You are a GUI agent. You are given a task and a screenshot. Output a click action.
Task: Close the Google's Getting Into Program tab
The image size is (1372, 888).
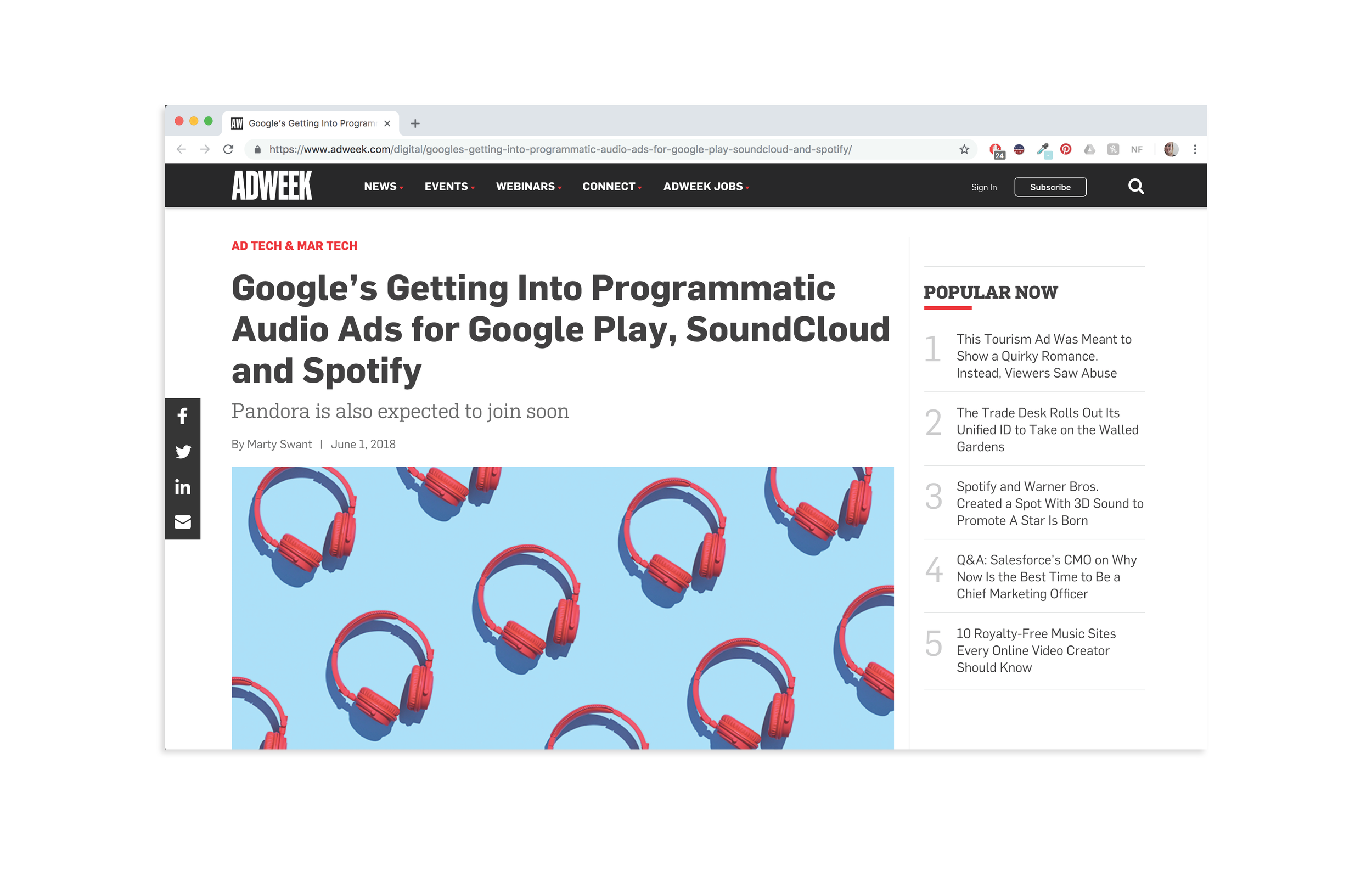[x=387, y=123]
